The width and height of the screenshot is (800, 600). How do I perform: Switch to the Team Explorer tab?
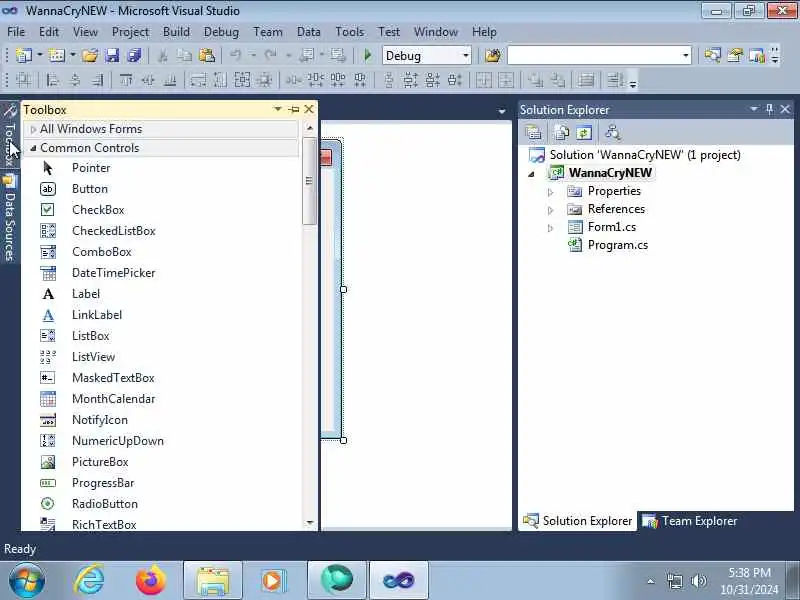[689, 521]
